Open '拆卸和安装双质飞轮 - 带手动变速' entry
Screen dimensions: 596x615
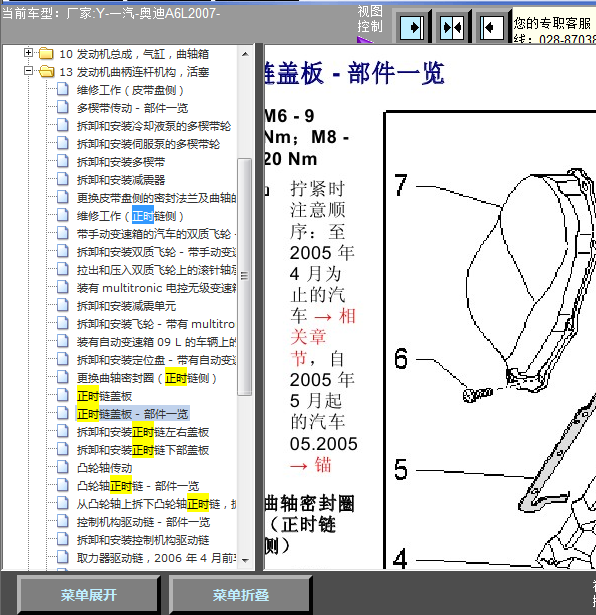tap(156, 252)
